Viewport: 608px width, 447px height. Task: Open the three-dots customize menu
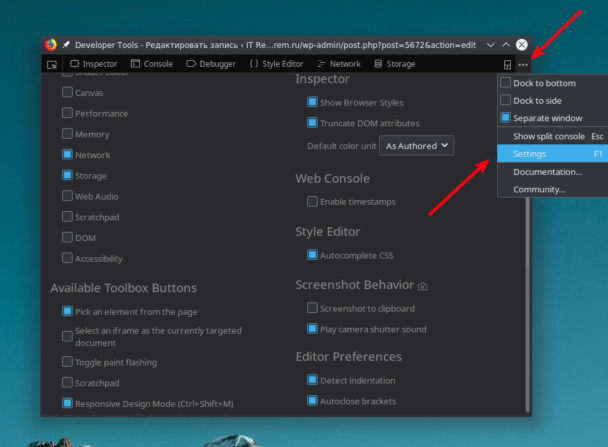(523, 64)
